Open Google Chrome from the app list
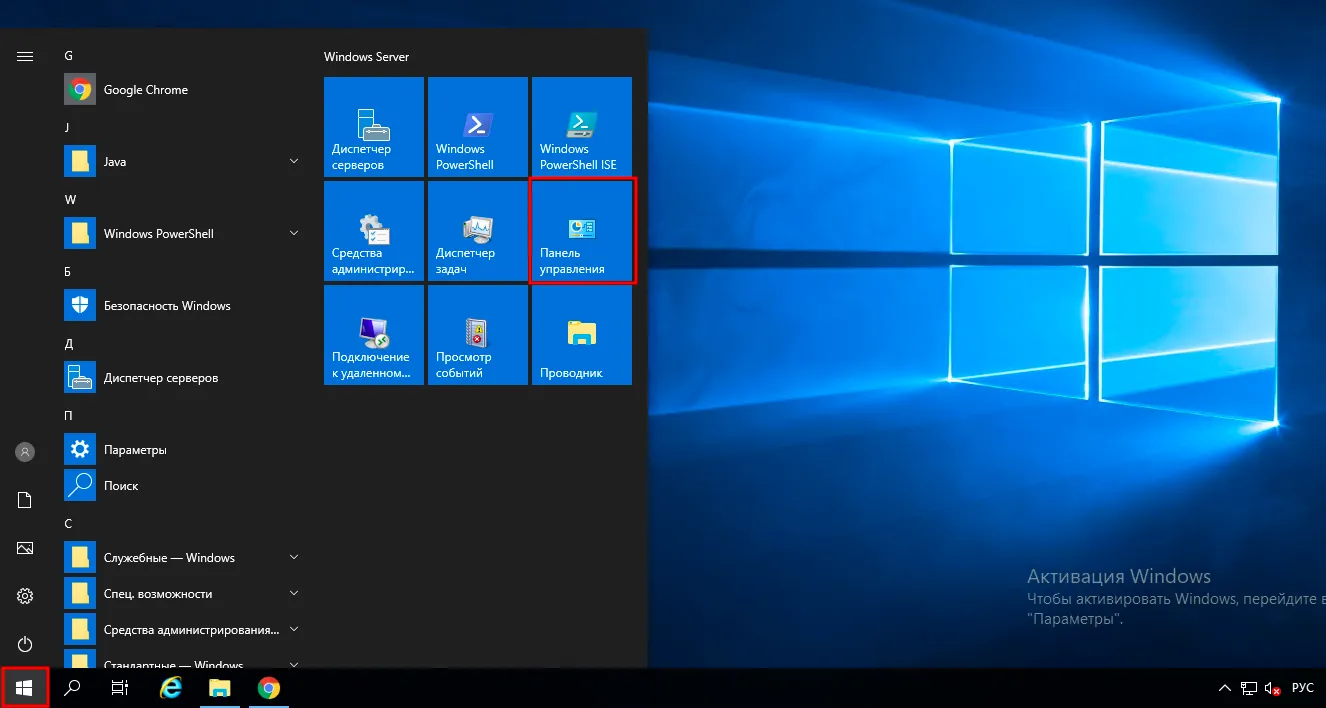1326x708 pixels. click(x=184, y=90)
